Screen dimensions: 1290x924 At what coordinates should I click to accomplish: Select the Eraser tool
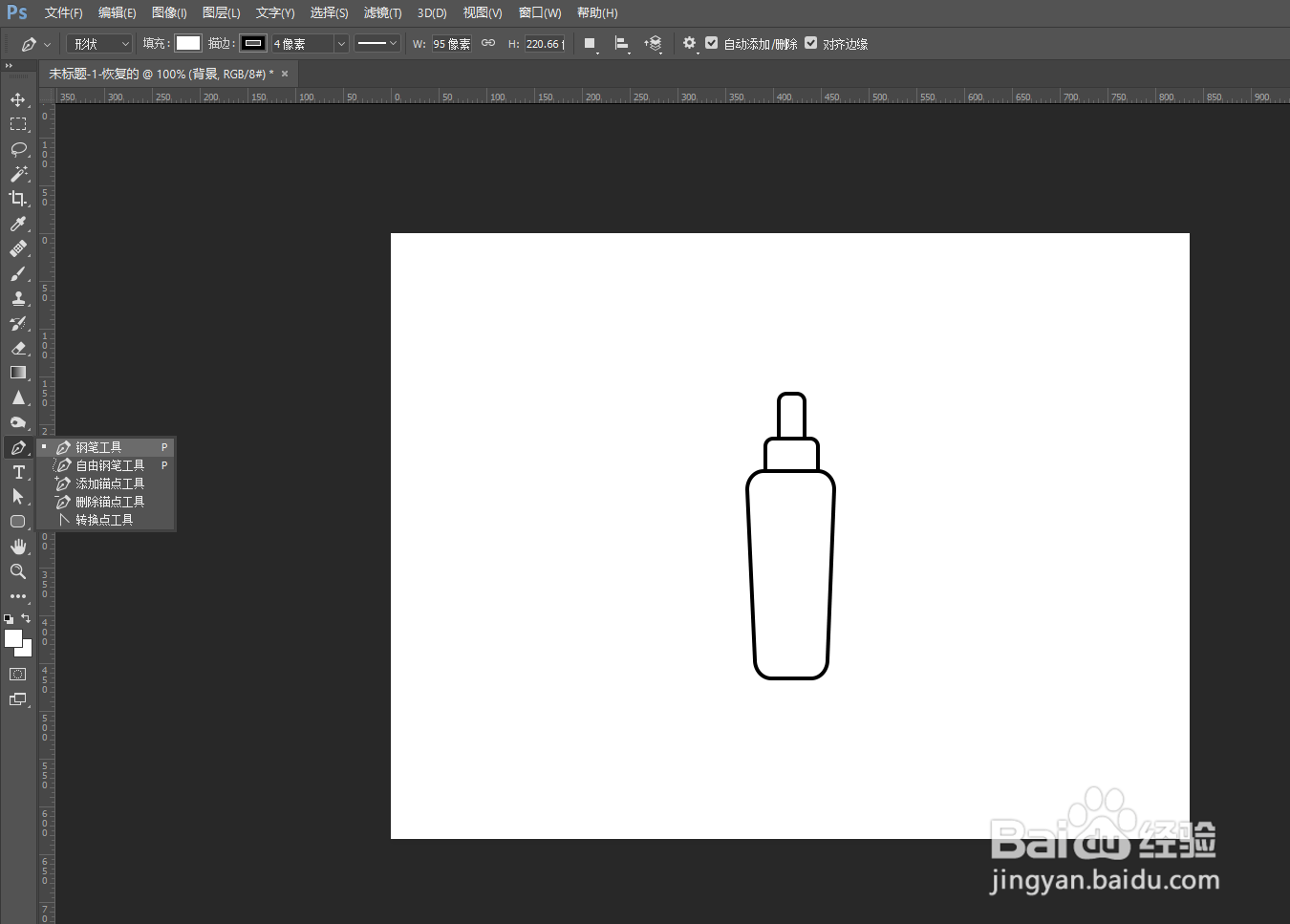tap(18, 348)
